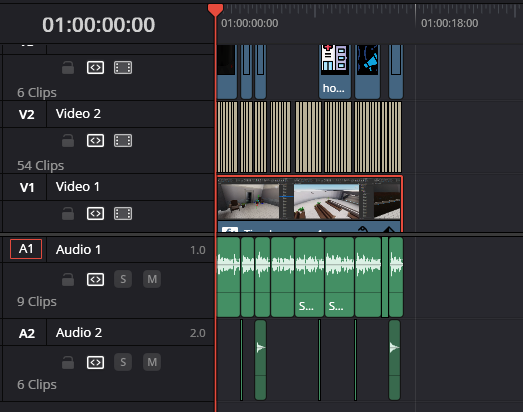
Task: Select the second Audio 1 clip labeled S...
Action: tap(340, 277)
